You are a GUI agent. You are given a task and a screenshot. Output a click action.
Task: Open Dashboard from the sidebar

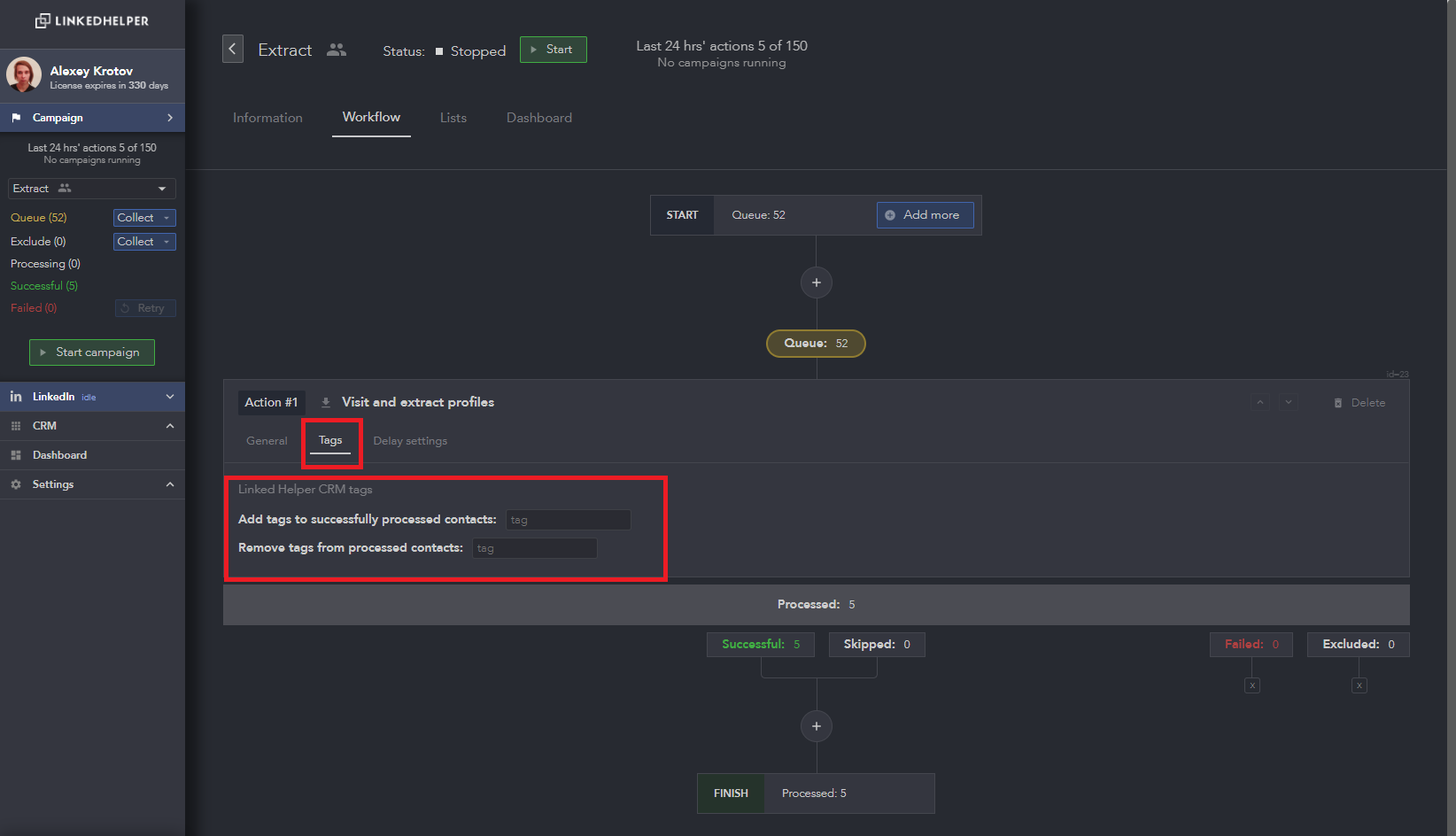point(92,455)
